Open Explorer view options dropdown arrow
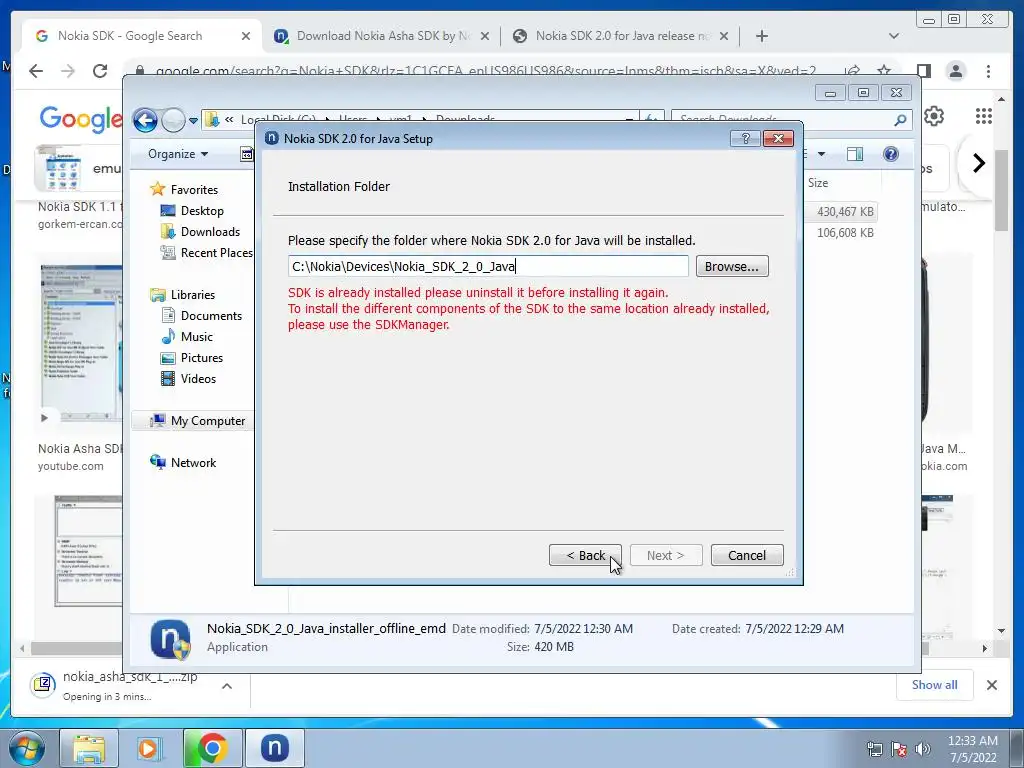The image size is (1024, 768). pyautogui.click(x=822, y=154)
